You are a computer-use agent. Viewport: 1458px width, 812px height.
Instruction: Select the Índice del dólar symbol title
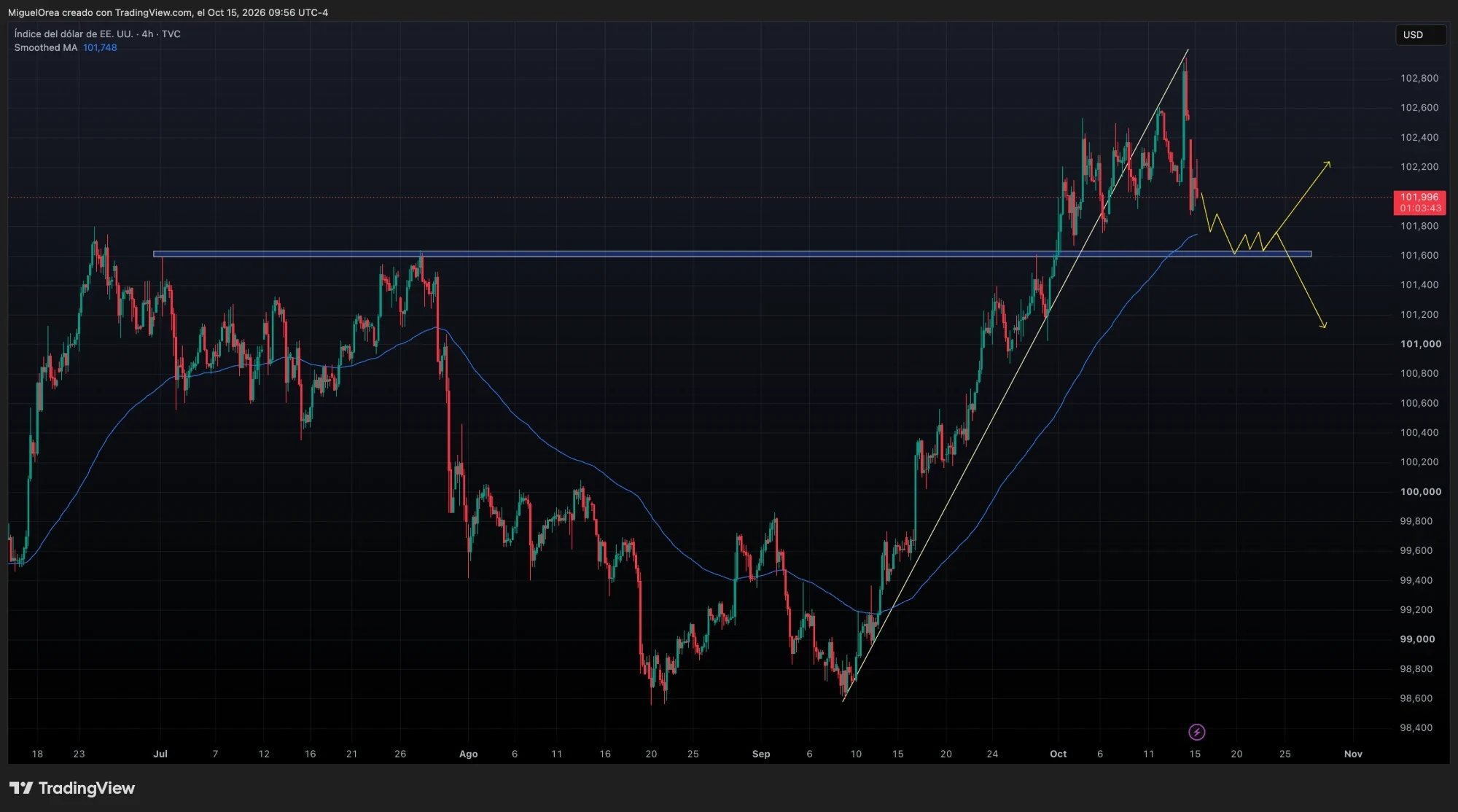[x=97, y=34]
